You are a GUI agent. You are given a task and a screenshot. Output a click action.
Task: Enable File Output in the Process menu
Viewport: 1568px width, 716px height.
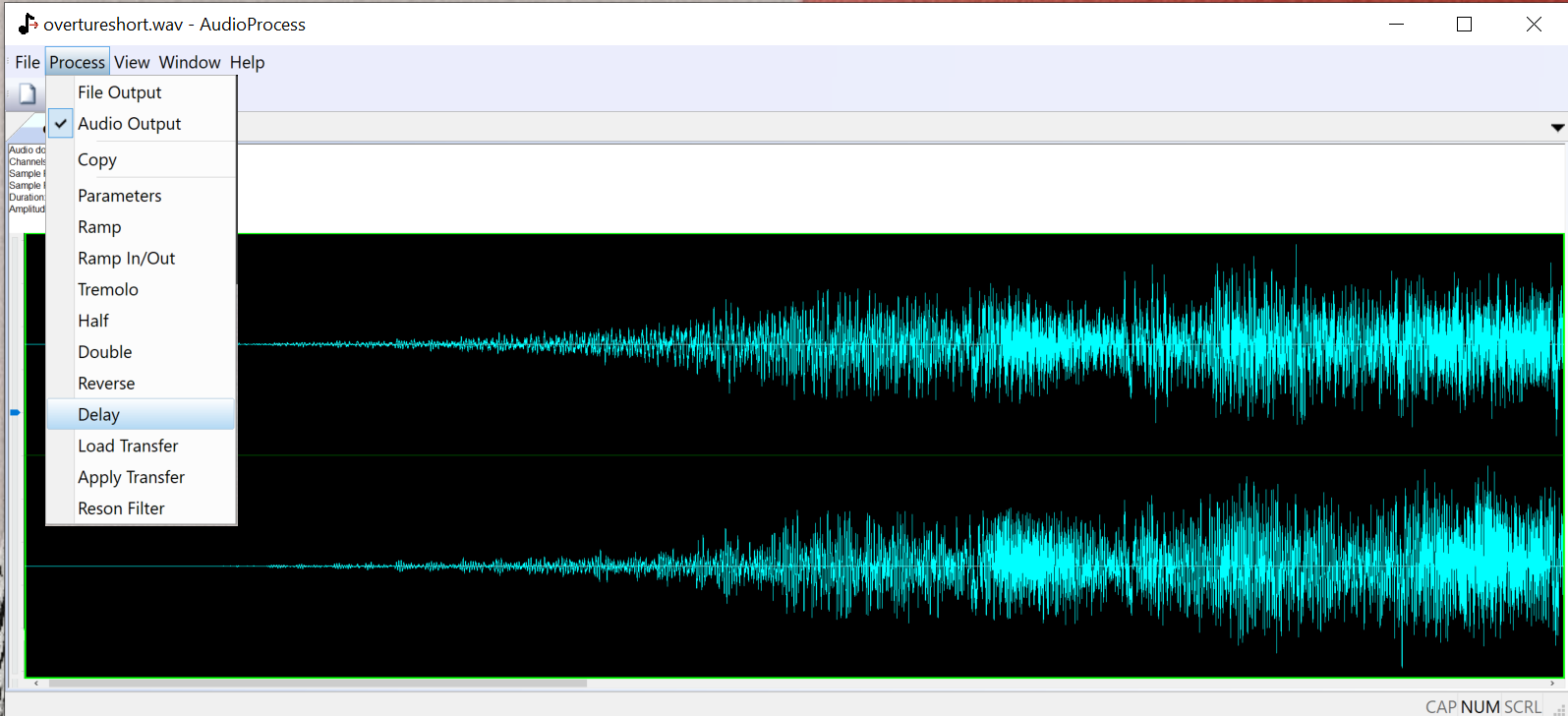click(120, 92)
